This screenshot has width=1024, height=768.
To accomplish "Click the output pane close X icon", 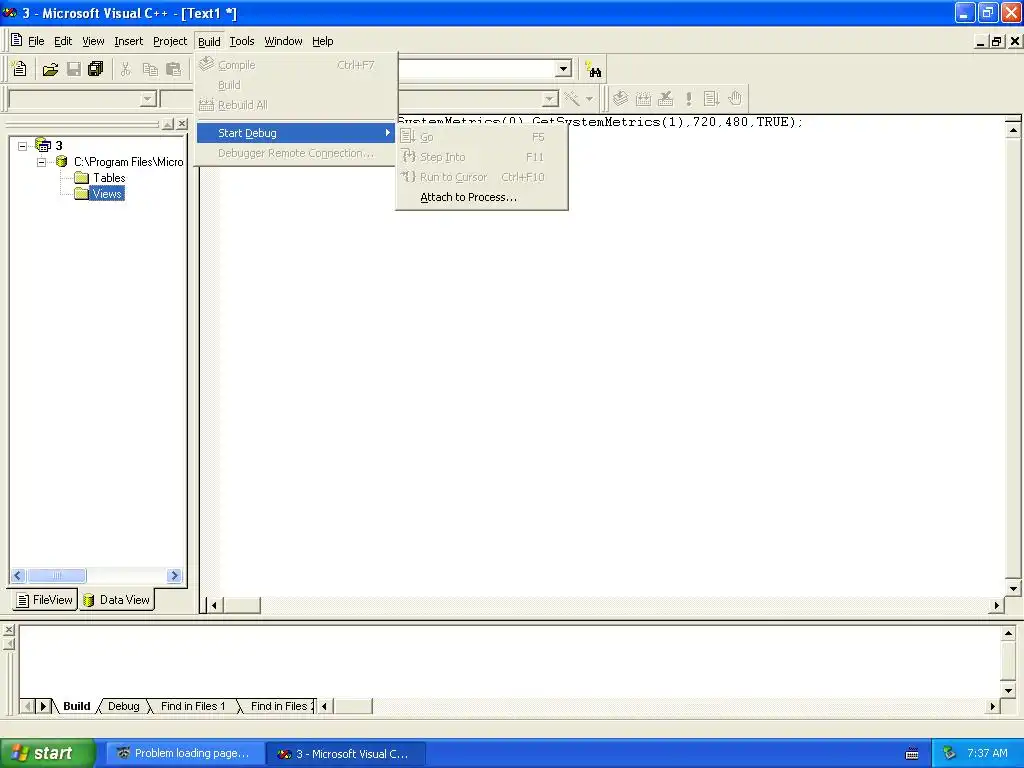I will pos(8,630).
